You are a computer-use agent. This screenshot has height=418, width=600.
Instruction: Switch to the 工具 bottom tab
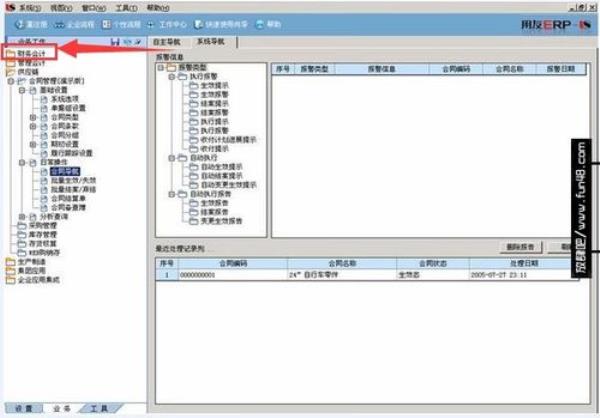(x=99, y=409)
